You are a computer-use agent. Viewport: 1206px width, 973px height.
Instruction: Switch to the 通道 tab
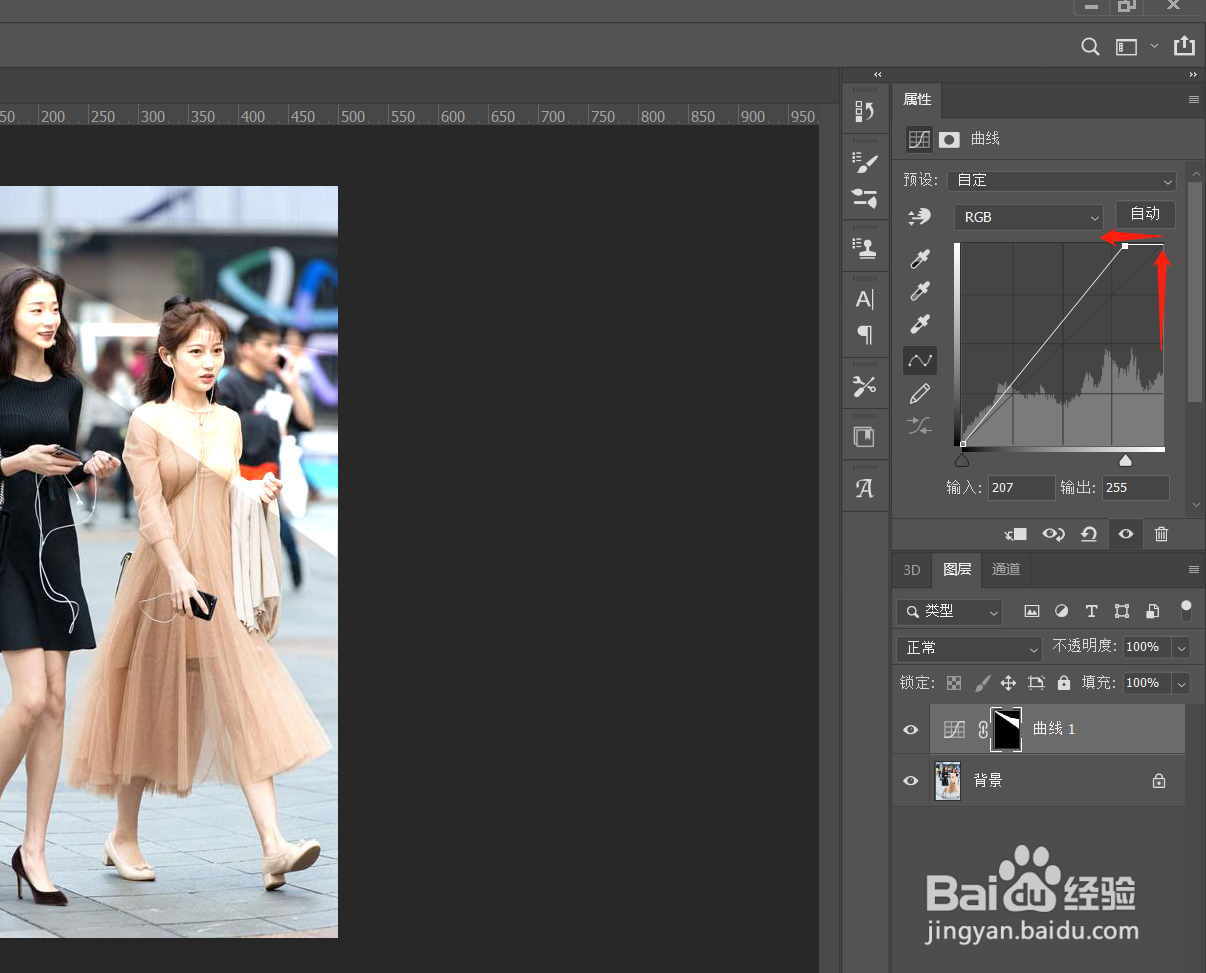click(x=1006, y=570)
